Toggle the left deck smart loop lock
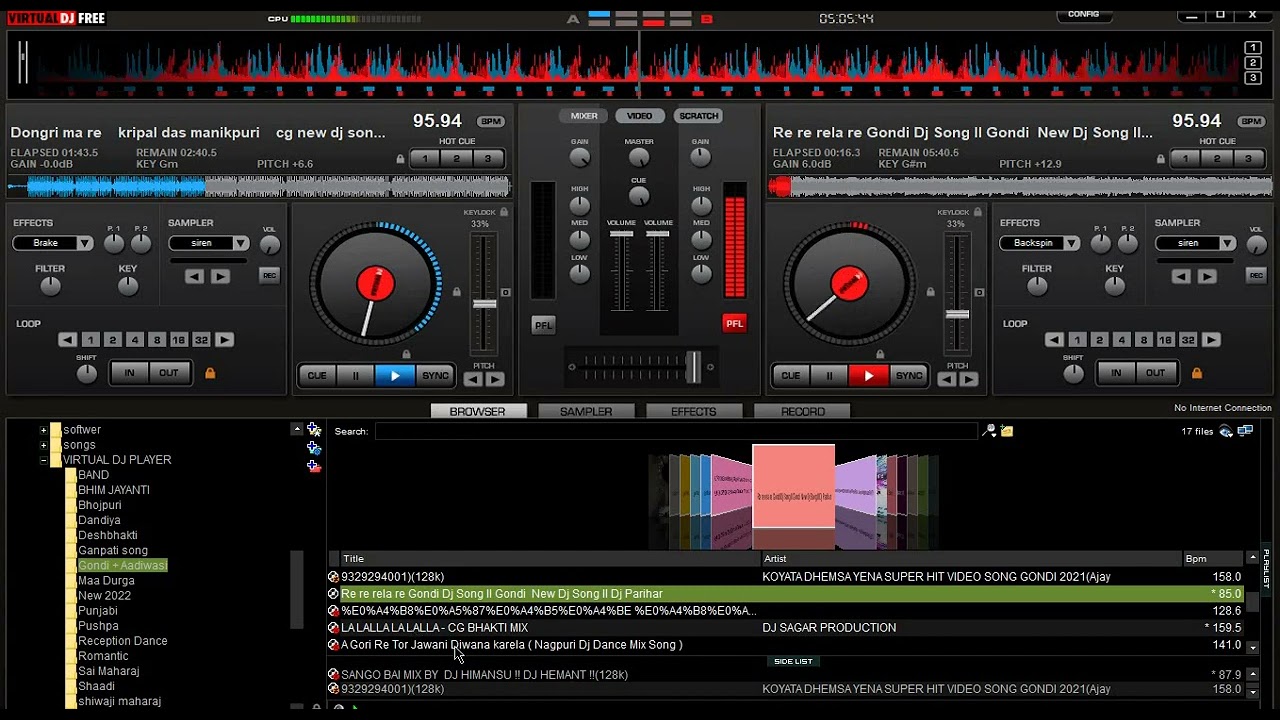The image size is (1280, 720). (x=210, y=373)
